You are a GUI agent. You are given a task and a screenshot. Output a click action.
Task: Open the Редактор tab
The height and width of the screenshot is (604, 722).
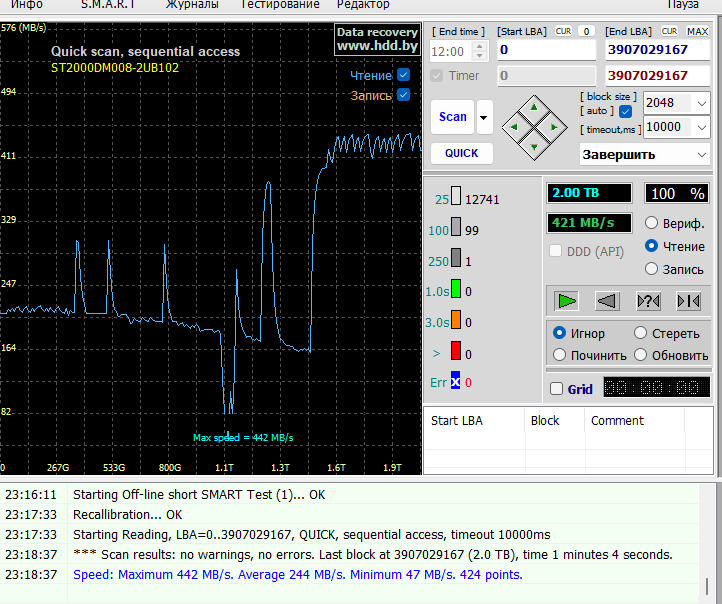tap(363, 5)
